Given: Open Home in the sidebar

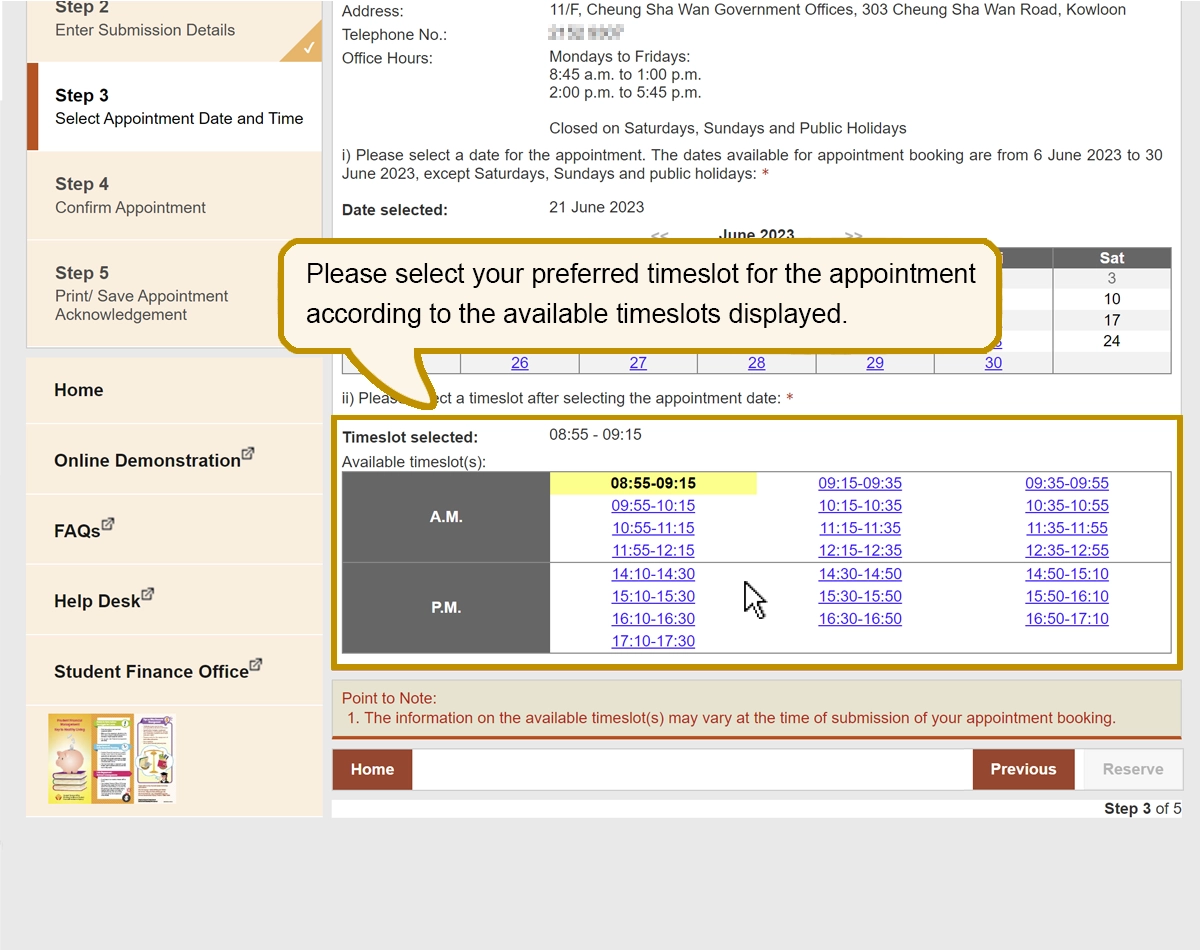Looking at the screenshot, I should pos(174,390).
